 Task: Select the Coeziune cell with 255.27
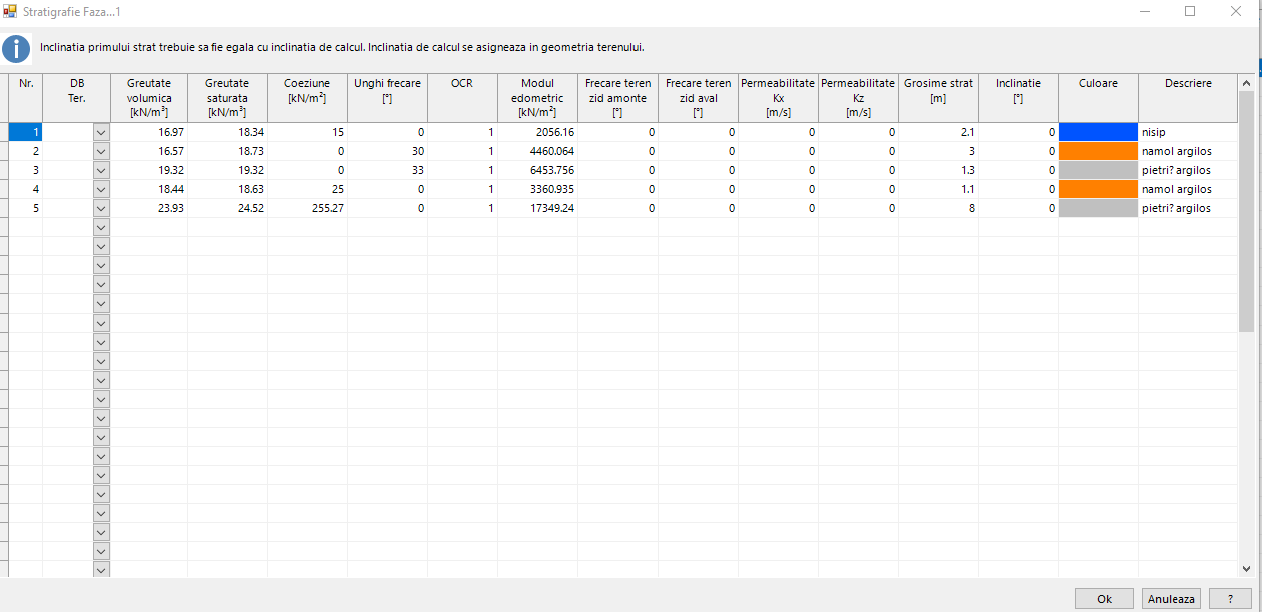pos(307,208)
